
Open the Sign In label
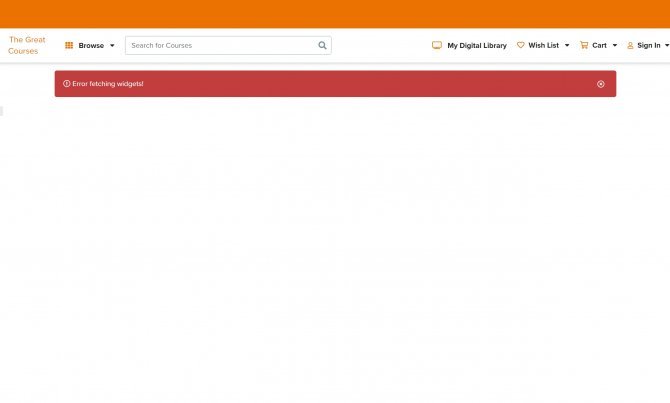(649, 45)
